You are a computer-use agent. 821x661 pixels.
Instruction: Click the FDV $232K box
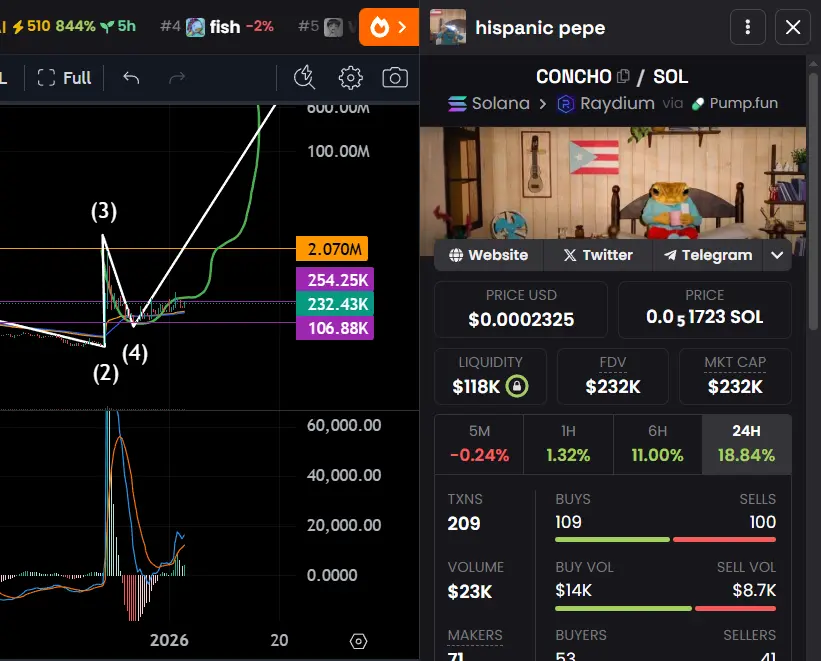613,377
